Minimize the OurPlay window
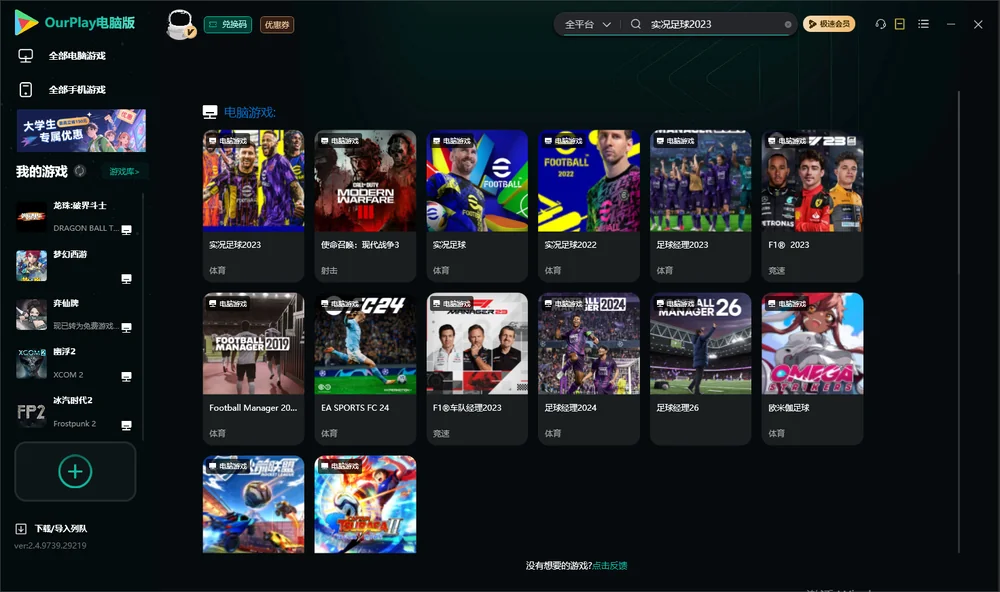The image size is (1000, 592). click(x=950, y=24)
